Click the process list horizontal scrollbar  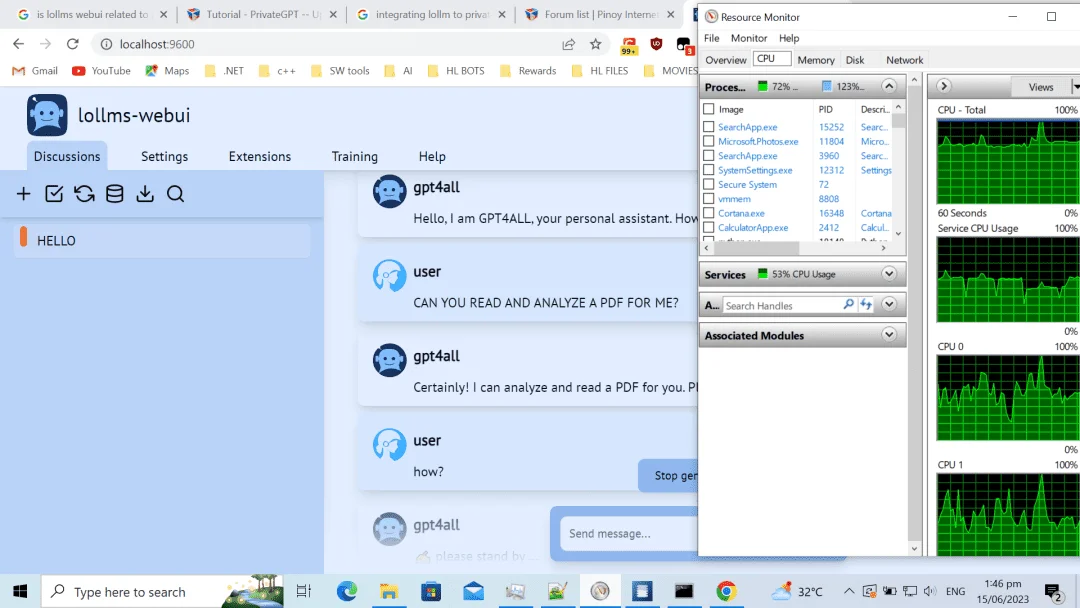point(795,248)
